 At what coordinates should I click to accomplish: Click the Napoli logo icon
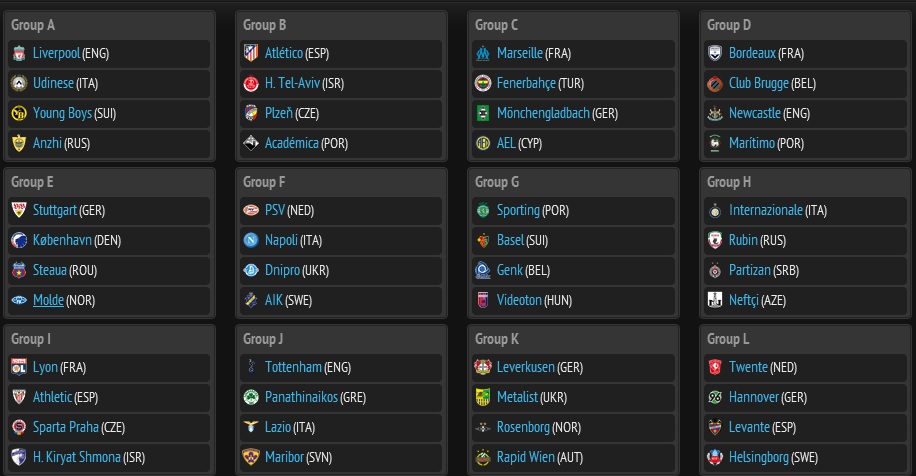click(251, 241)
